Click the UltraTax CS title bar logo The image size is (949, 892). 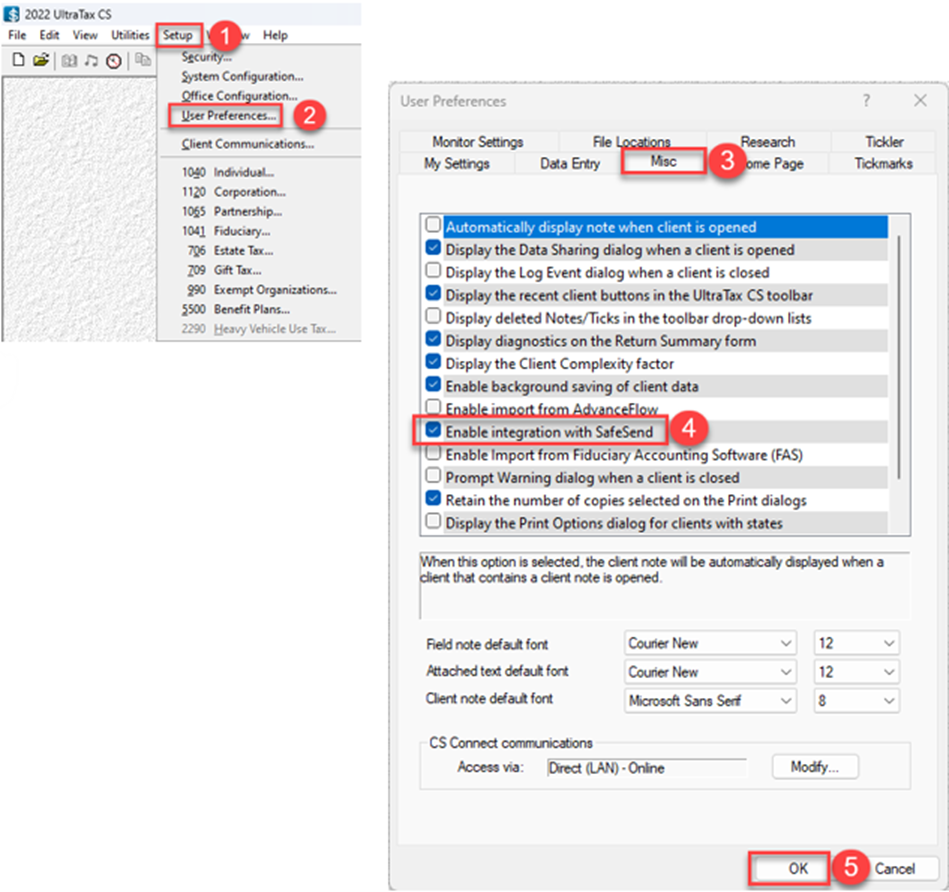click(x=12, y=14)
